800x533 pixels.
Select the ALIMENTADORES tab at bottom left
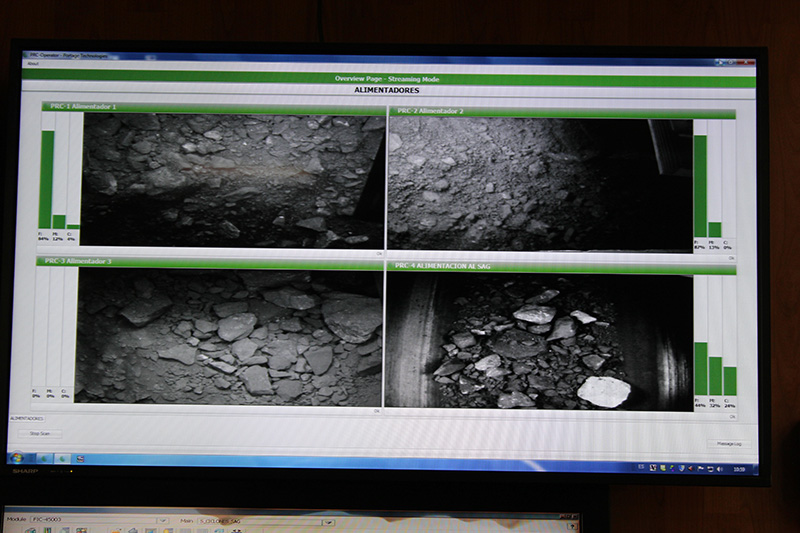(x=27, y=419)
